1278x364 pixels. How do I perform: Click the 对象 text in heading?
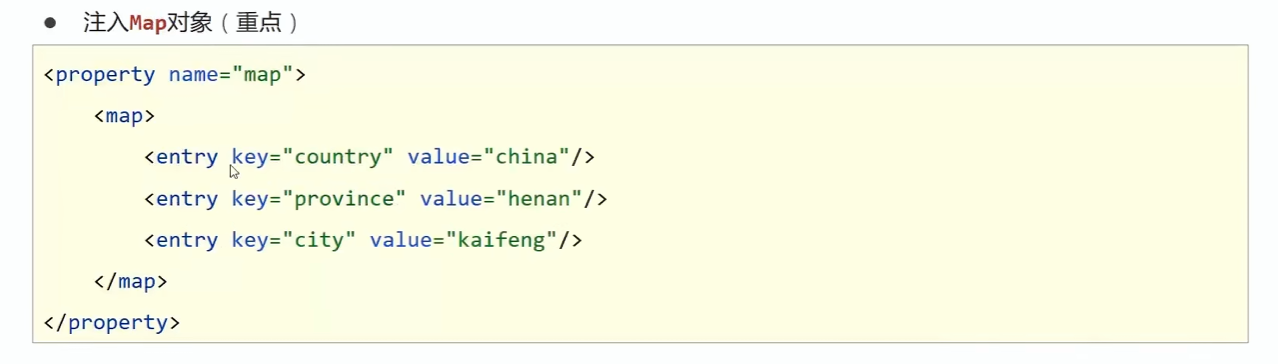point(189,23)
